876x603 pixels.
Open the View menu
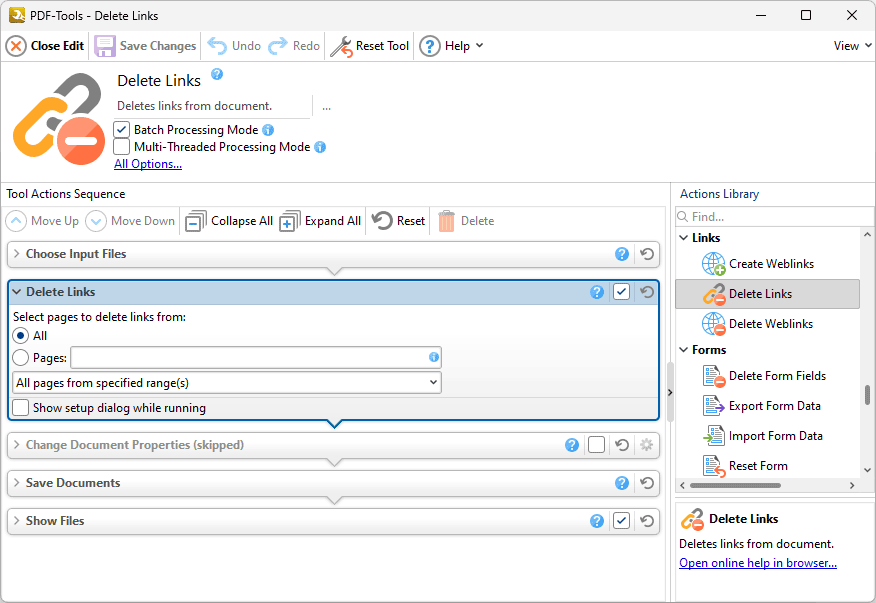click(852, 46)
